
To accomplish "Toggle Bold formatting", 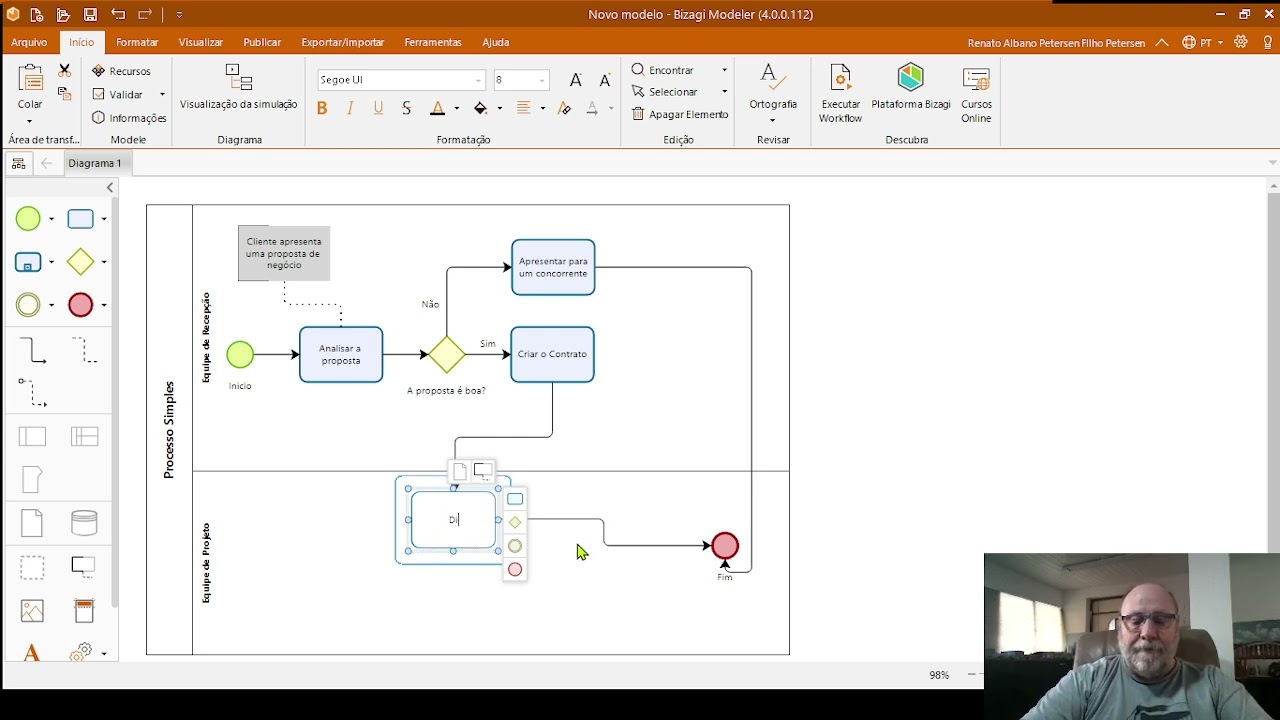I will 322,108.
